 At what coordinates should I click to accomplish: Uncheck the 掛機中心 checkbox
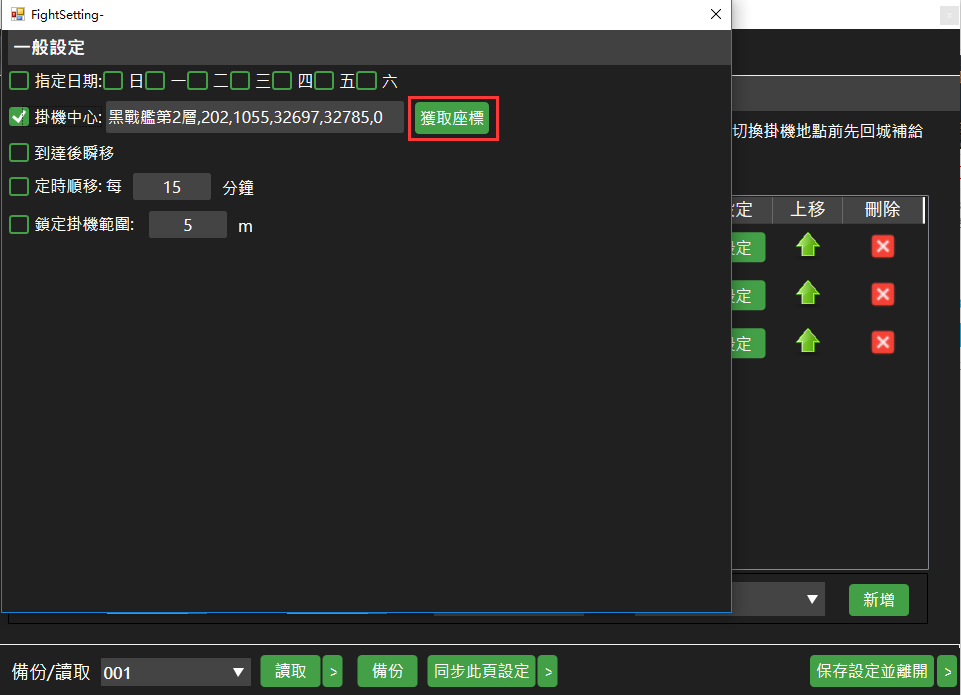coord(19,117)
